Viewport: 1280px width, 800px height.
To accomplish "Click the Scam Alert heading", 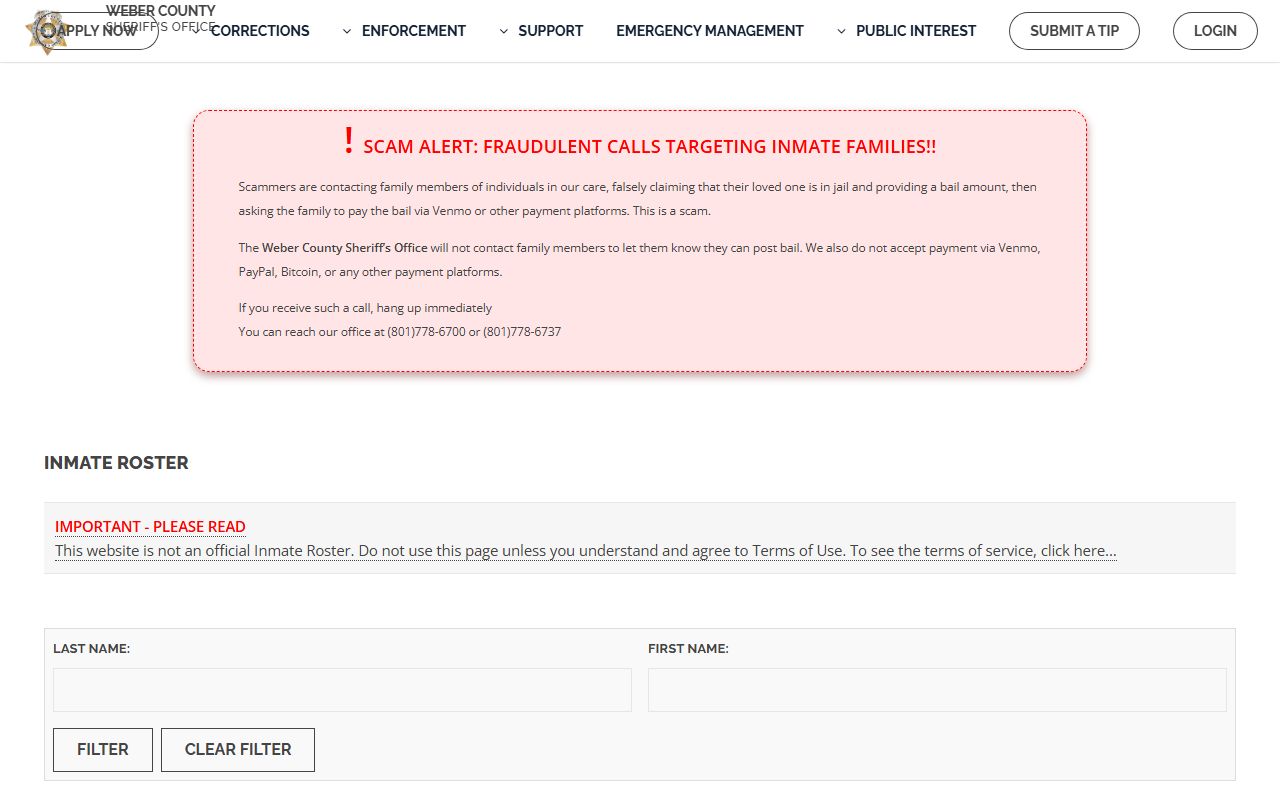I will click(650, 146).
